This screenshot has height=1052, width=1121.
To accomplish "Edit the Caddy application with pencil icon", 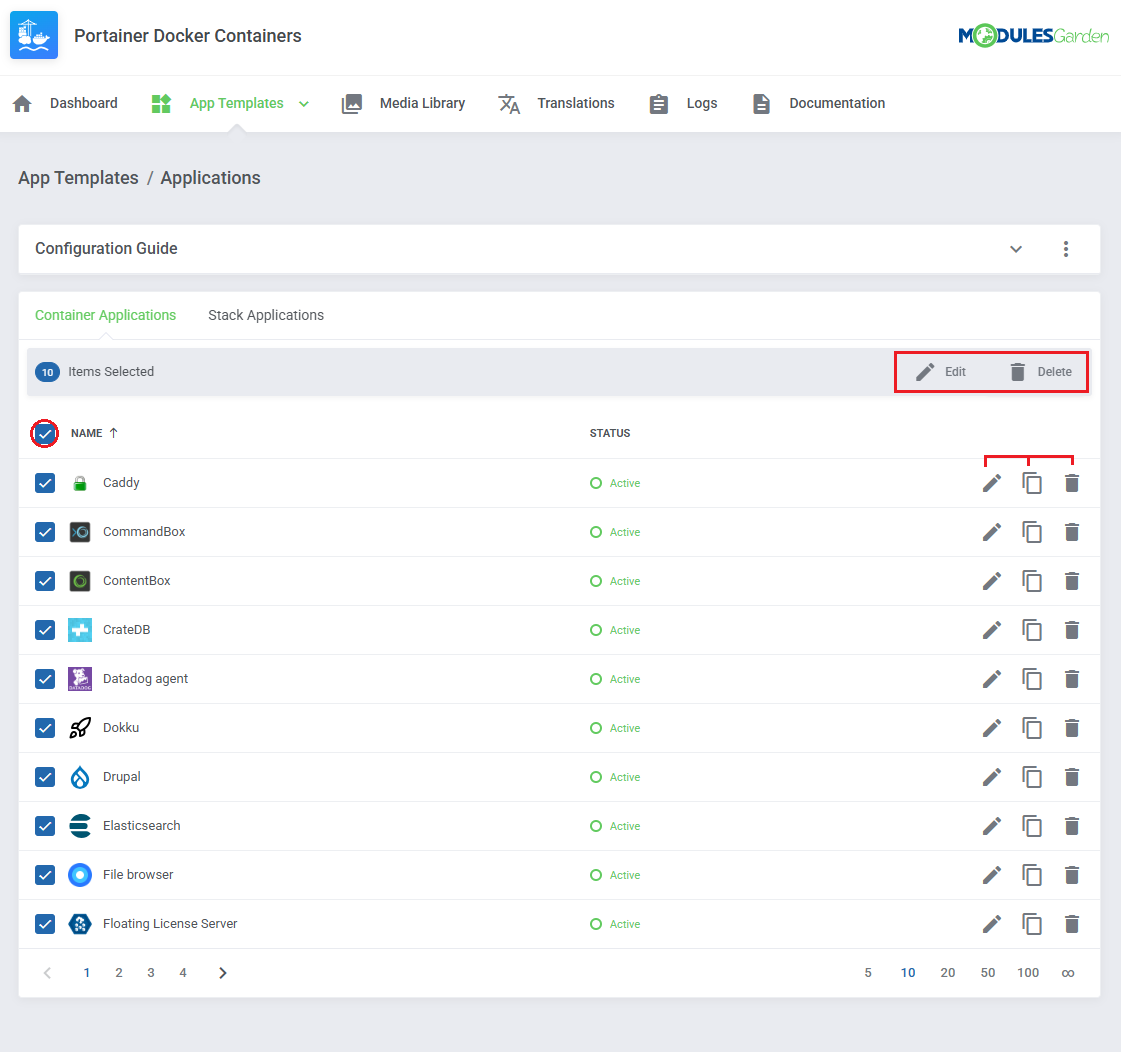I will click(x=992, y=483).
